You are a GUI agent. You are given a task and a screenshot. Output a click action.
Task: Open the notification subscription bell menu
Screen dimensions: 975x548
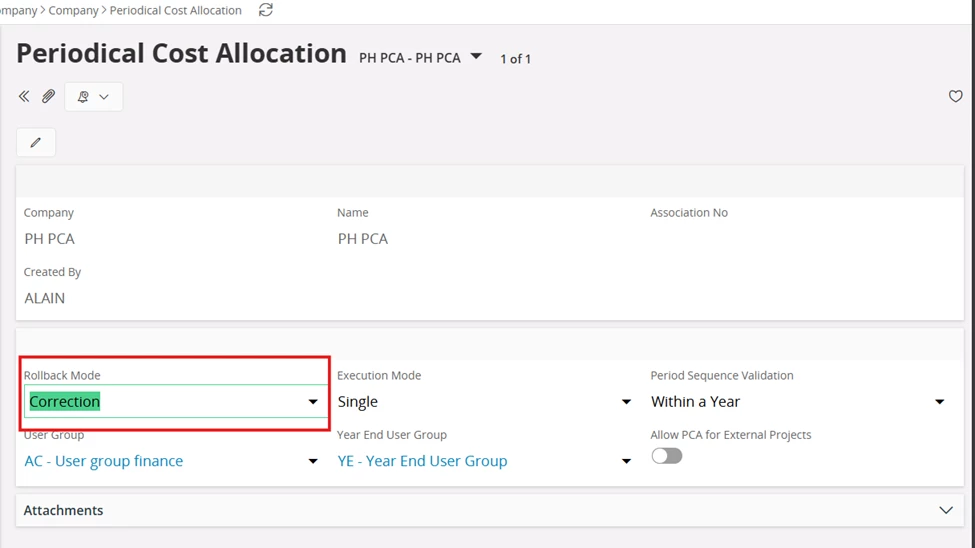tap(93, 97)
